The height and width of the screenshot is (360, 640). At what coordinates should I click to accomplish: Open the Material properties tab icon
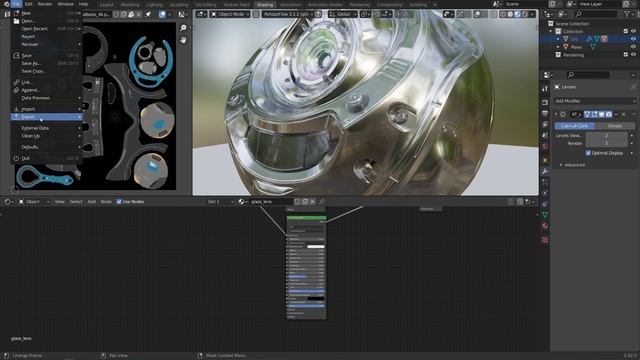coord(545,226)
